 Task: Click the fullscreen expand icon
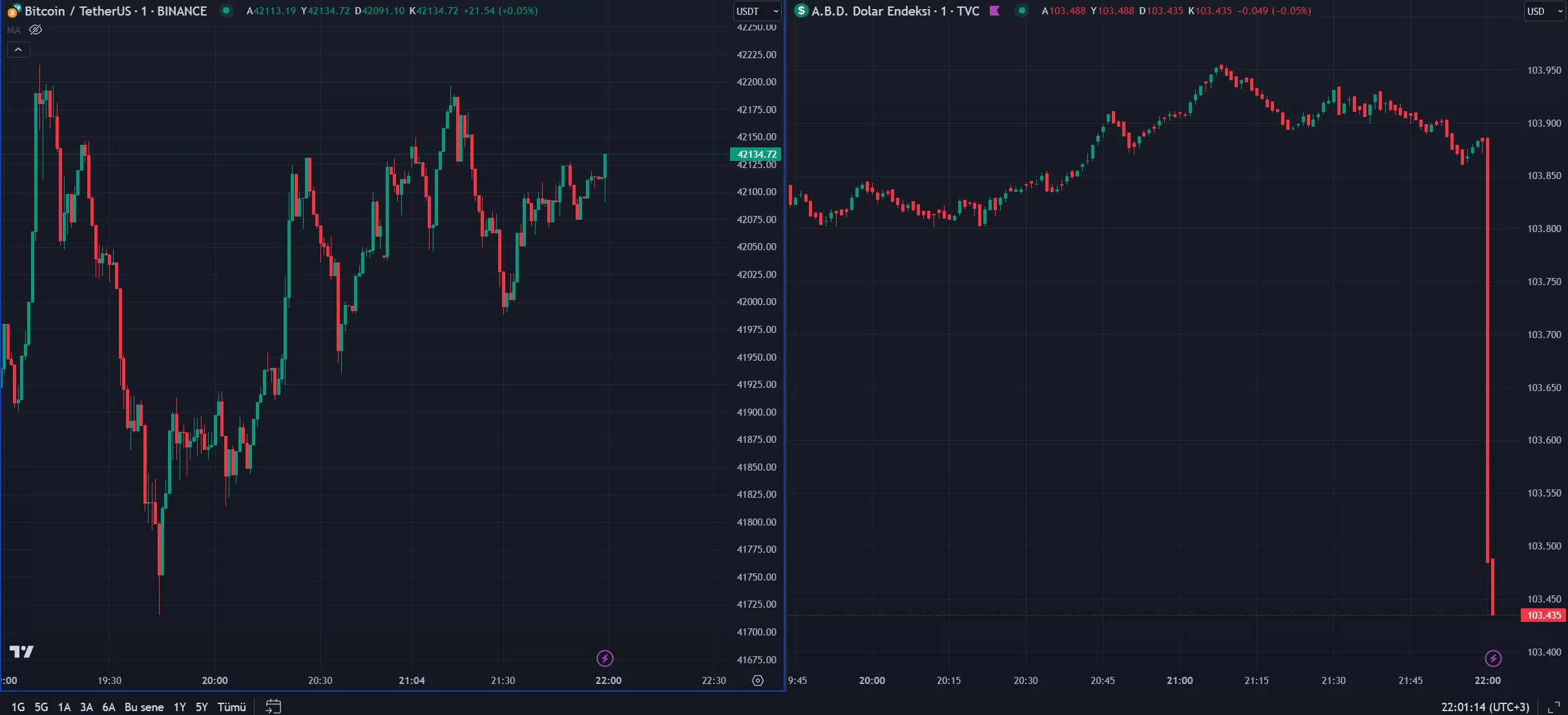click(x=1553, y=707)
